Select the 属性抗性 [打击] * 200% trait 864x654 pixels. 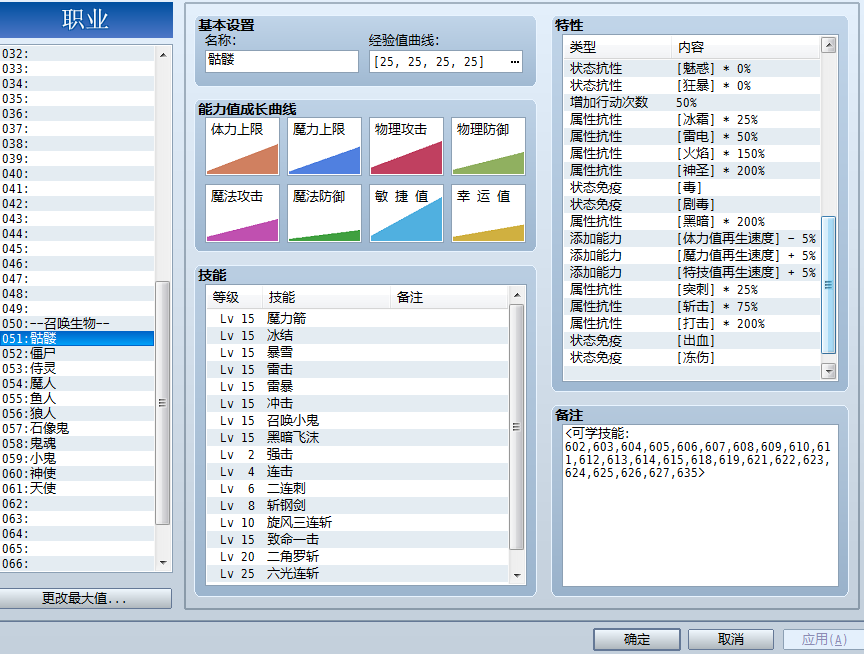(692, 323)
